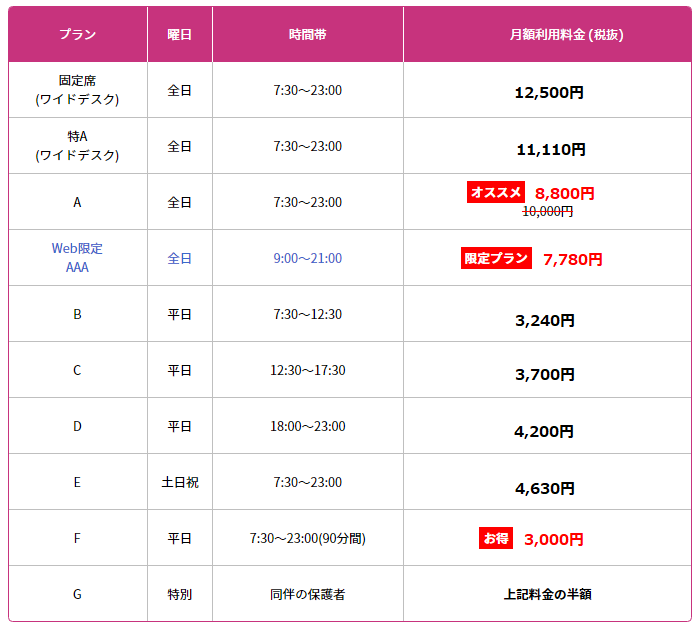This screenshot has height=630, width=698.
Task: Click the 月額利用料金 (税抜) header
Action: [566, 34]
